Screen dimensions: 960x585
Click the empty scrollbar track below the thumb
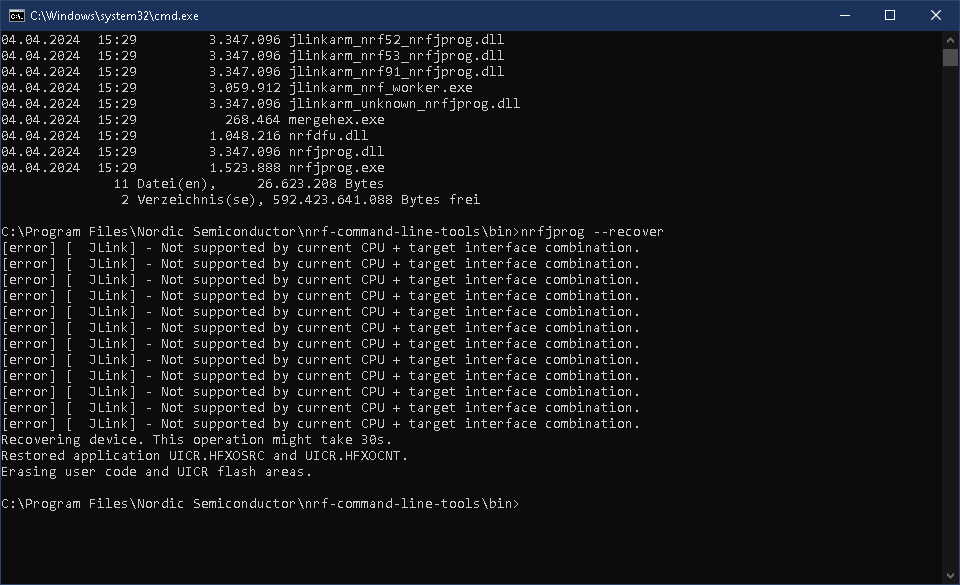click(x=950, y=317)
